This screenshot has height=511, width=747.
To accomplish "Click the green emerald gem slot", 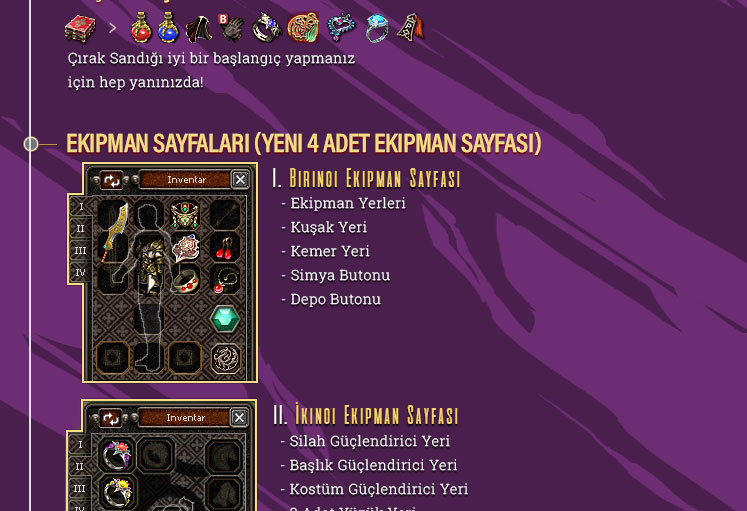I will 225,319.
